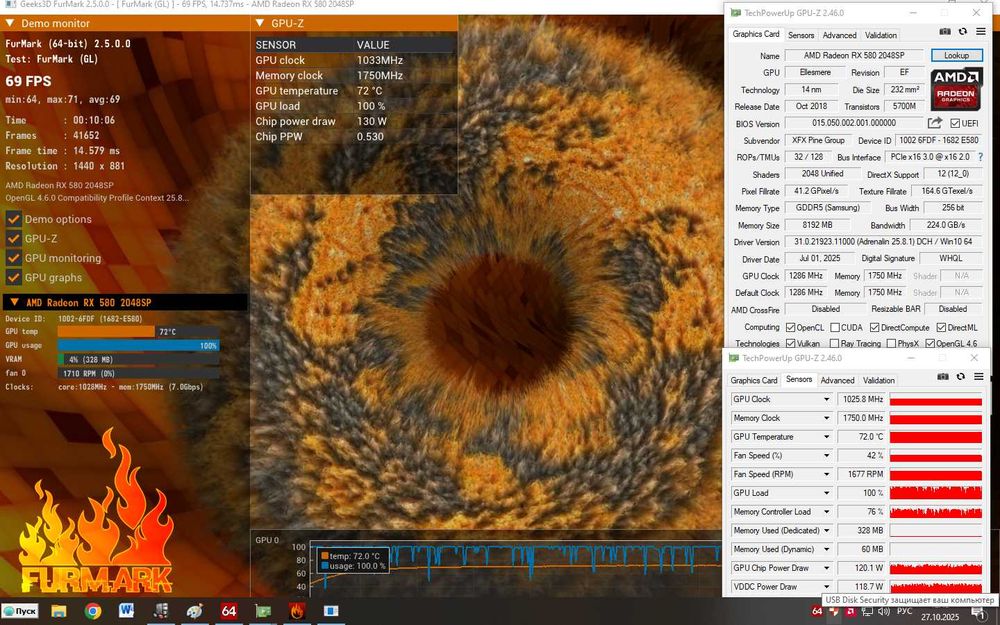Image resolution: width=1000 pixels, height=625 pixels.
Task: Open the Memory Clock sensor dropdown
Action: pyautogui.click(x=827, y=418)
